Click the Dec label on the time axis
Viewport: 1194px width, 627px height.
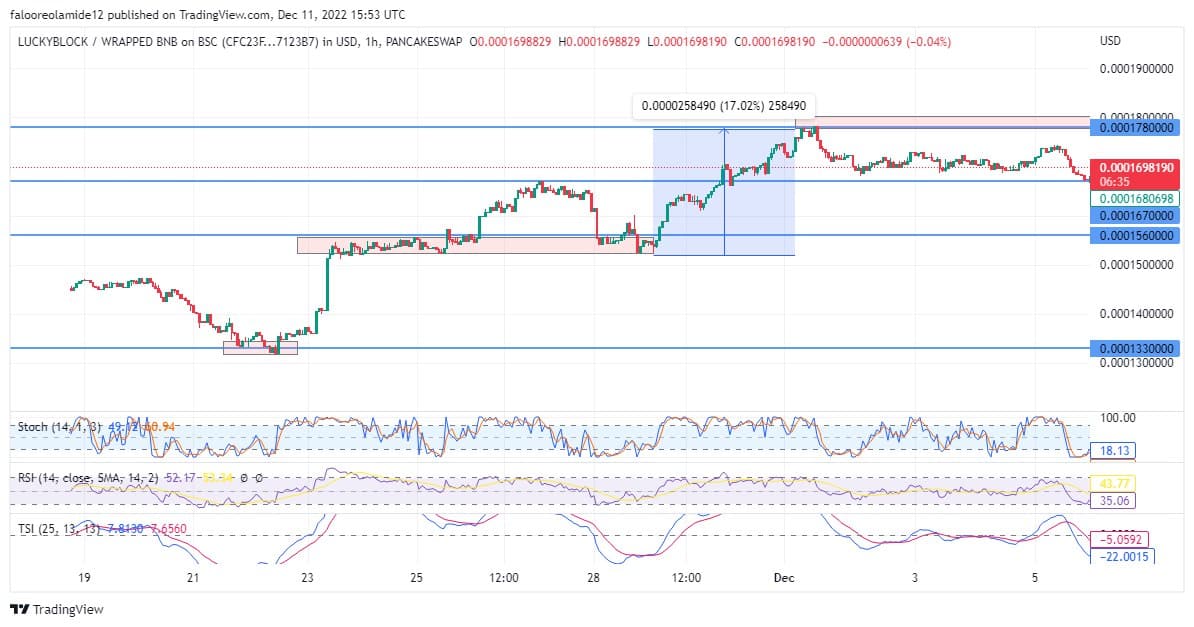pos(784,577)
